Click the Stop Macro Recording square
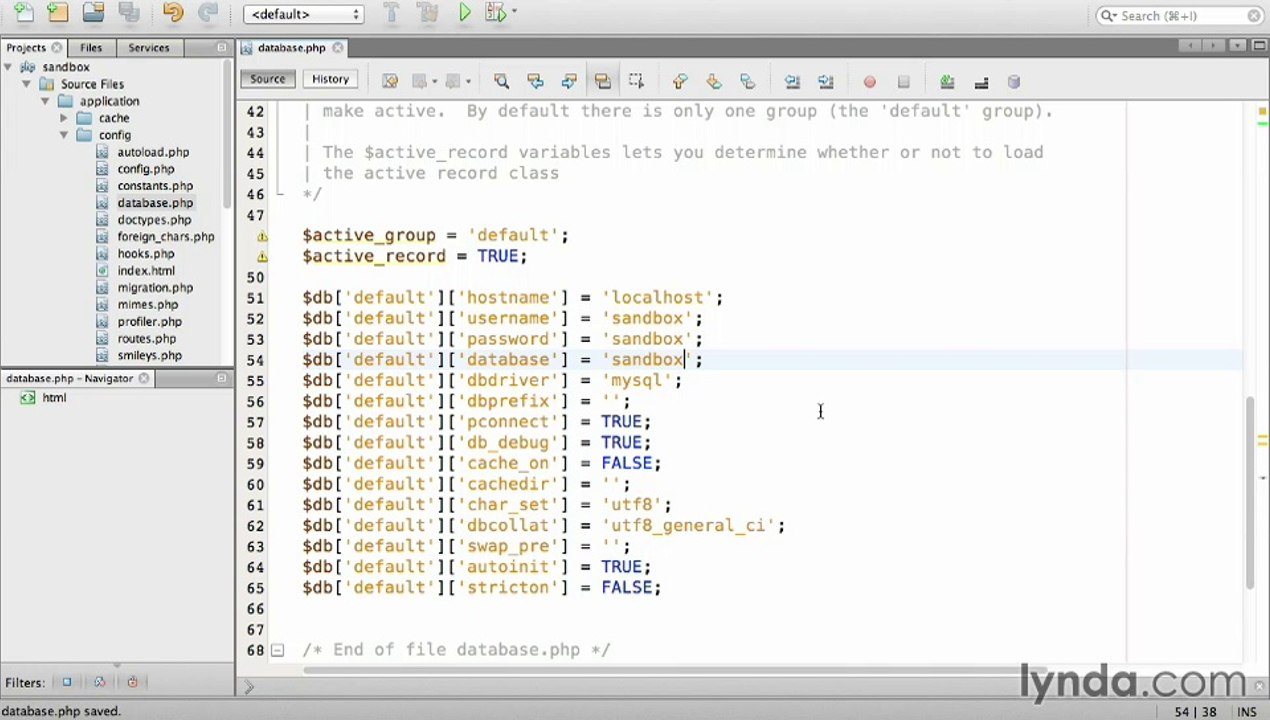The image size is (1270, 720). [903, 82]
